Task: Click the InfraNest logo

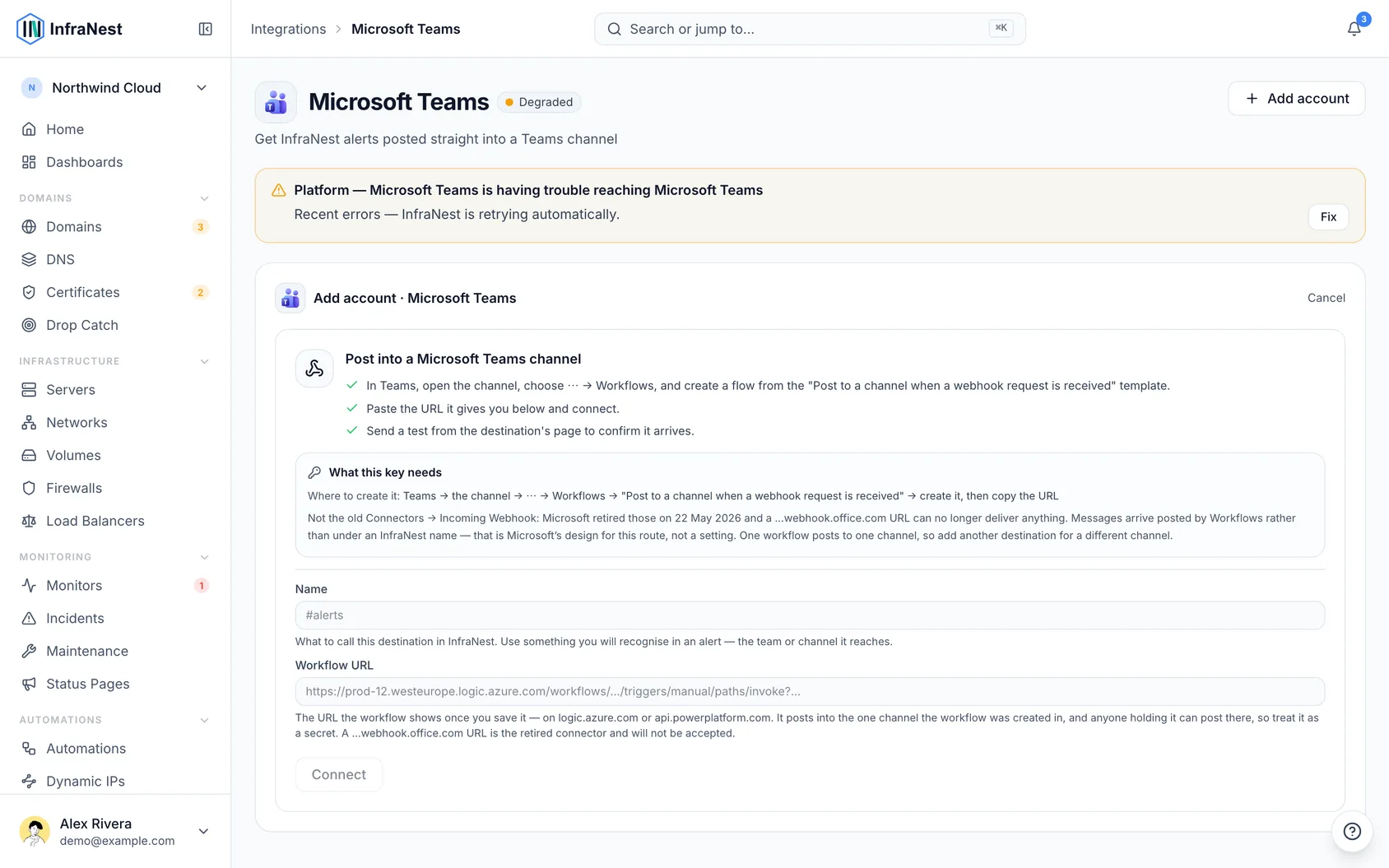Action: [69, 29]
